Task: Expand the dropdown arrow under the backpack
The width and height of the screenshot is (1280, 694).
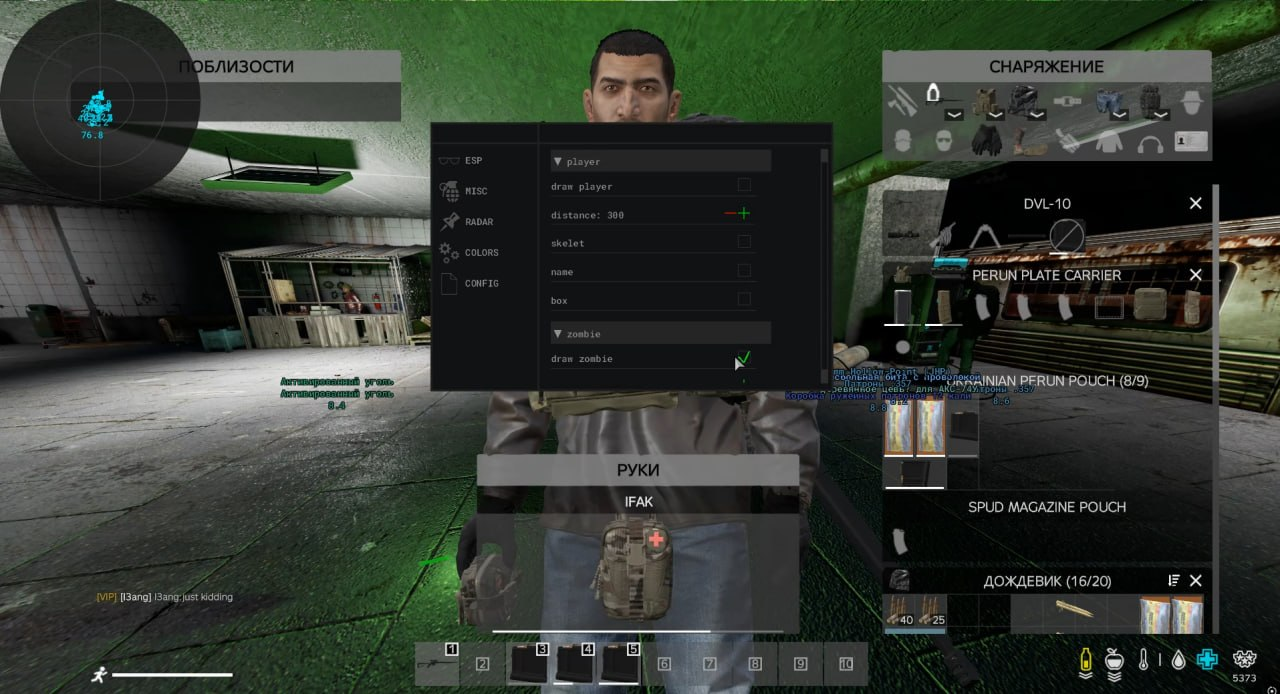Action: pyautogui.click(x=1162, y=115)
